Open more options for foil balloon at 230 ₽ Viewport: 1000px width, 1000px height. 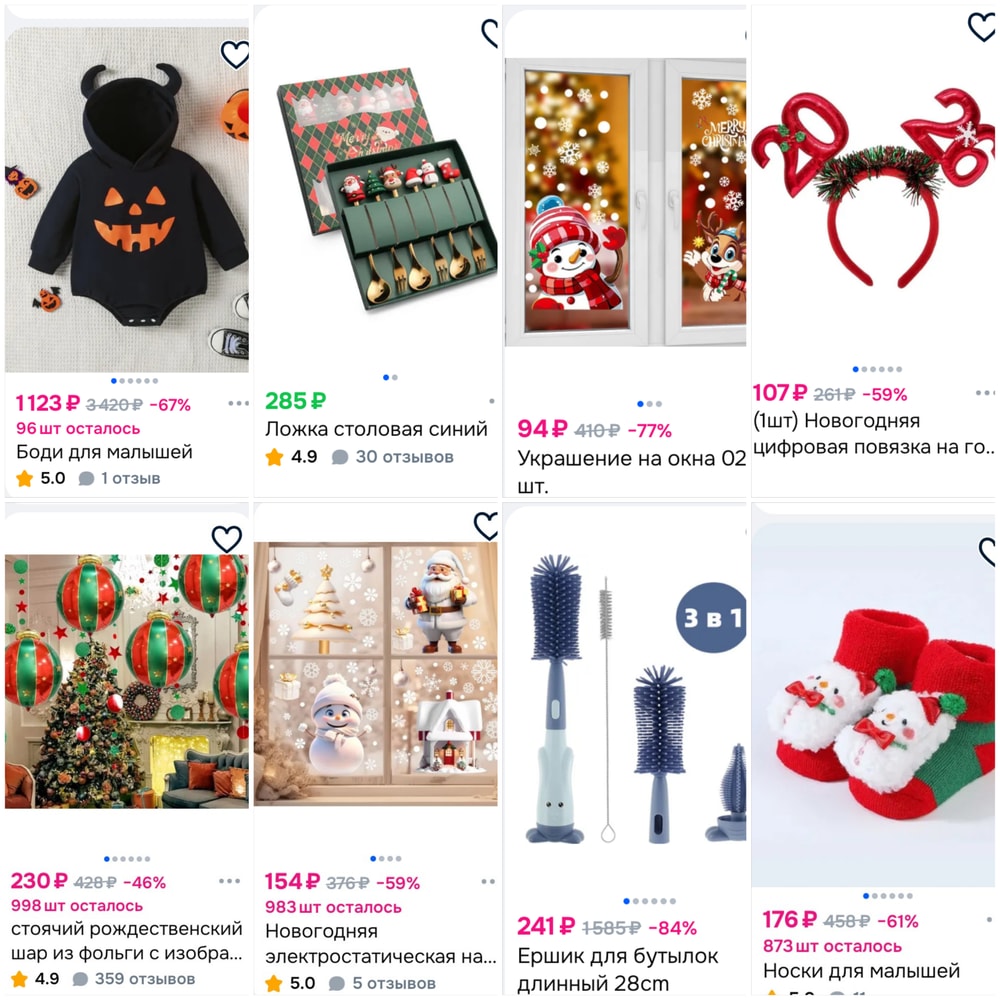pos(230,881)
